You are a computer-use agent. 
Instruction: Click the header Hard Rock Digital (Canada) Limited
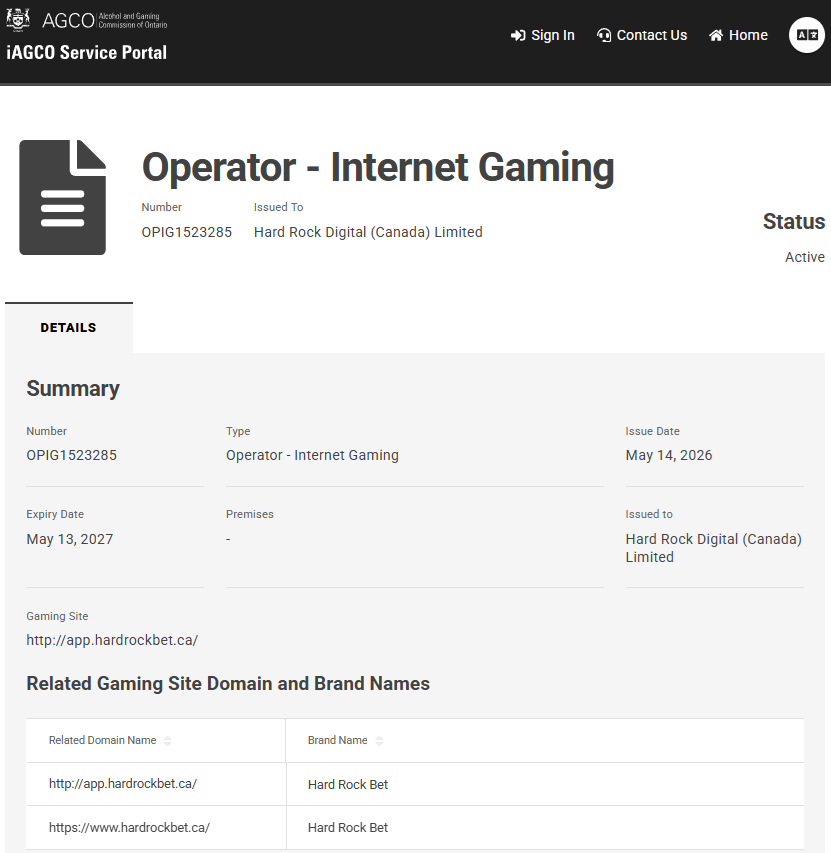click(x=368, y=232)
